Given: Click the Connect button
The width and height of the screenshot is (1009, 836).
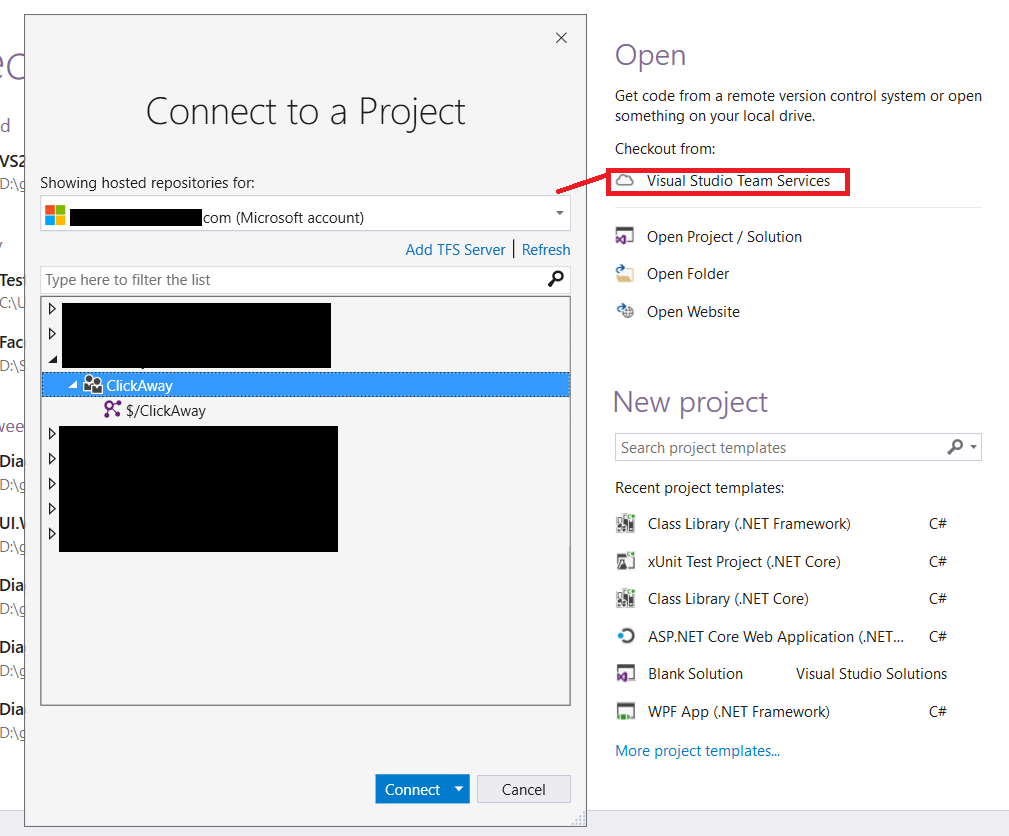Looking at the screenshot, I should tap(412, 790).
